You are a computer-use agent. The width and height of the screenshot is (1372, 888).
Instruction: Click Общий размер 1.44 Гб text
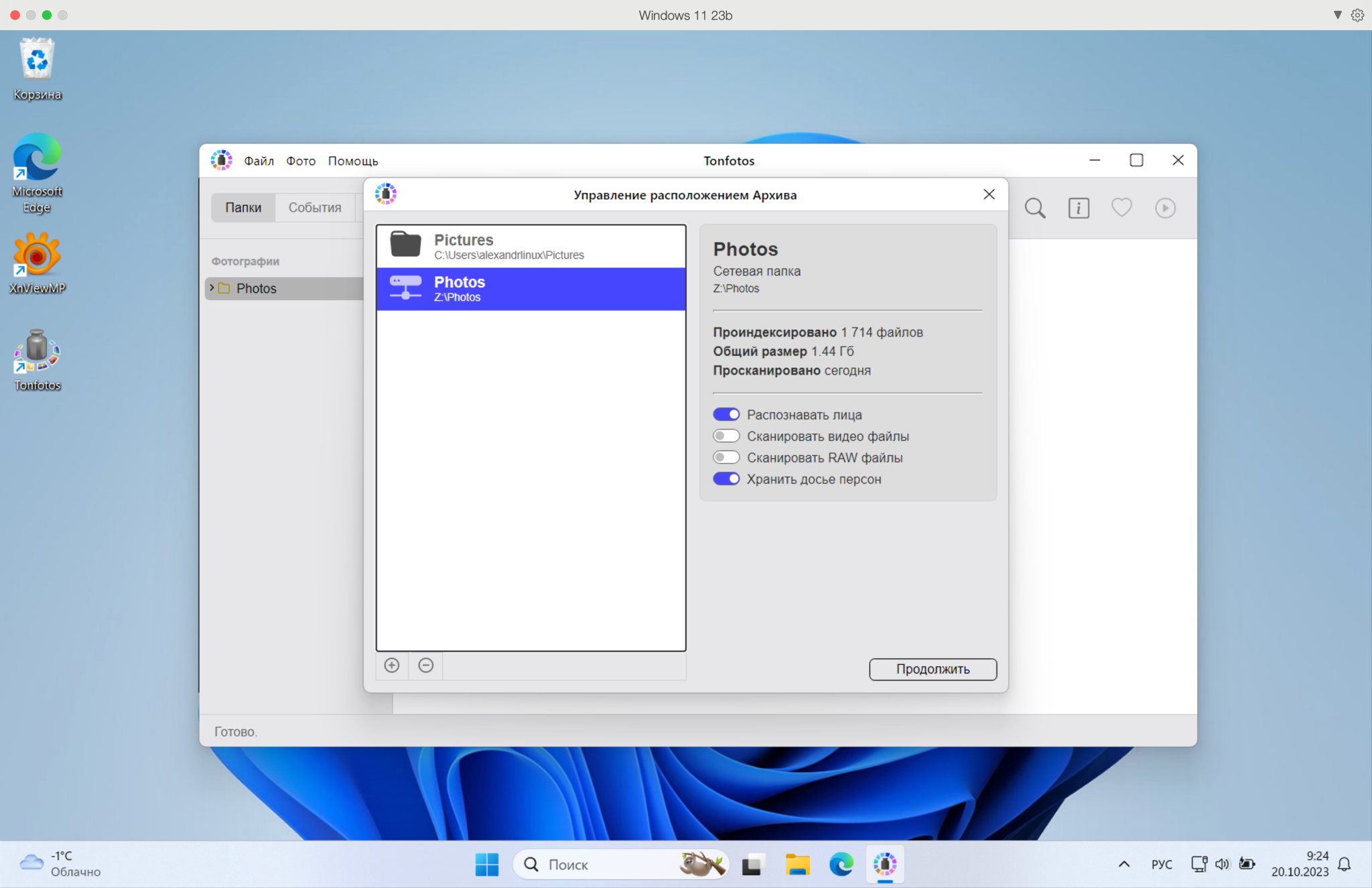pyautogui.click(x=783, y=351)
